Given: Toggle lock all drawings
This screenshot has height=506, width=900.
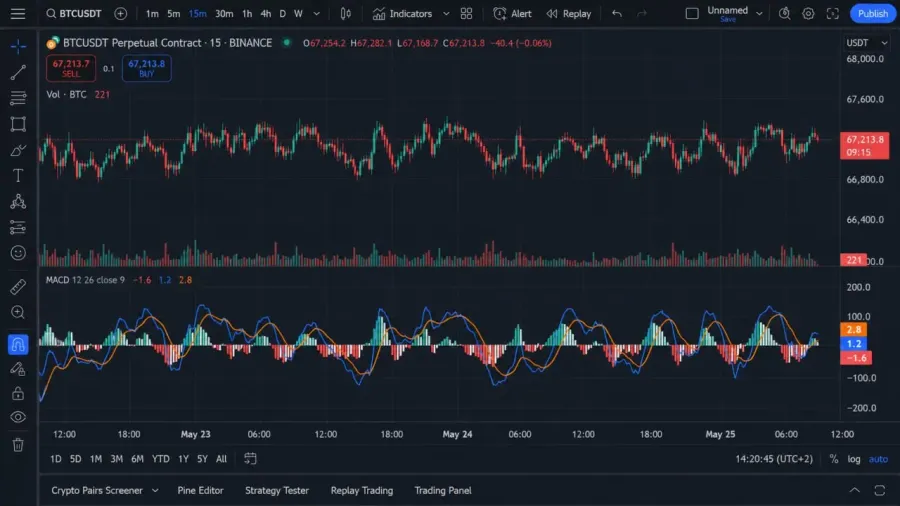Looking at the screenshot, I should coord(18,393).
